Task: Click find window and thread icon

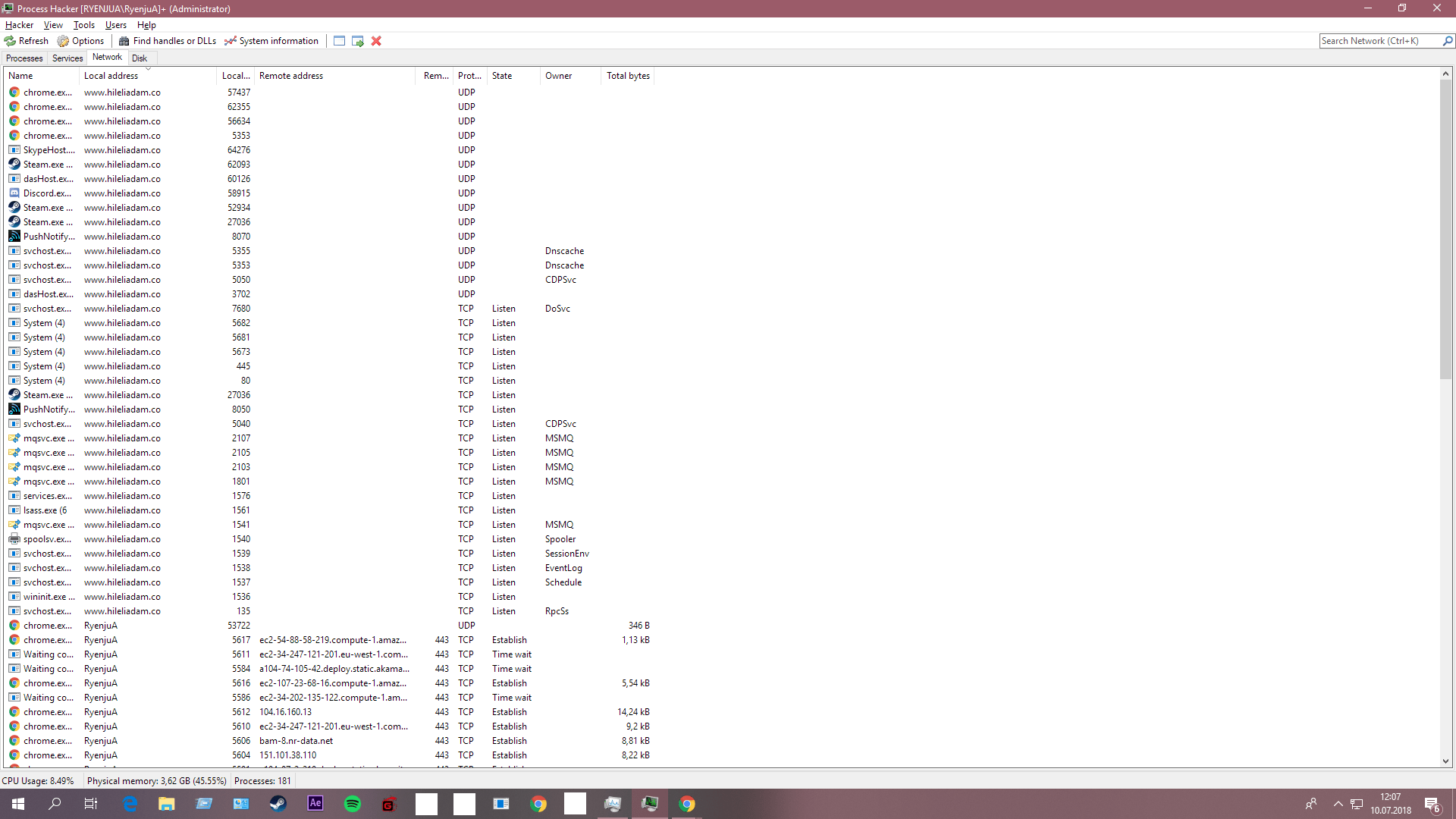Action: click(358, 41)
